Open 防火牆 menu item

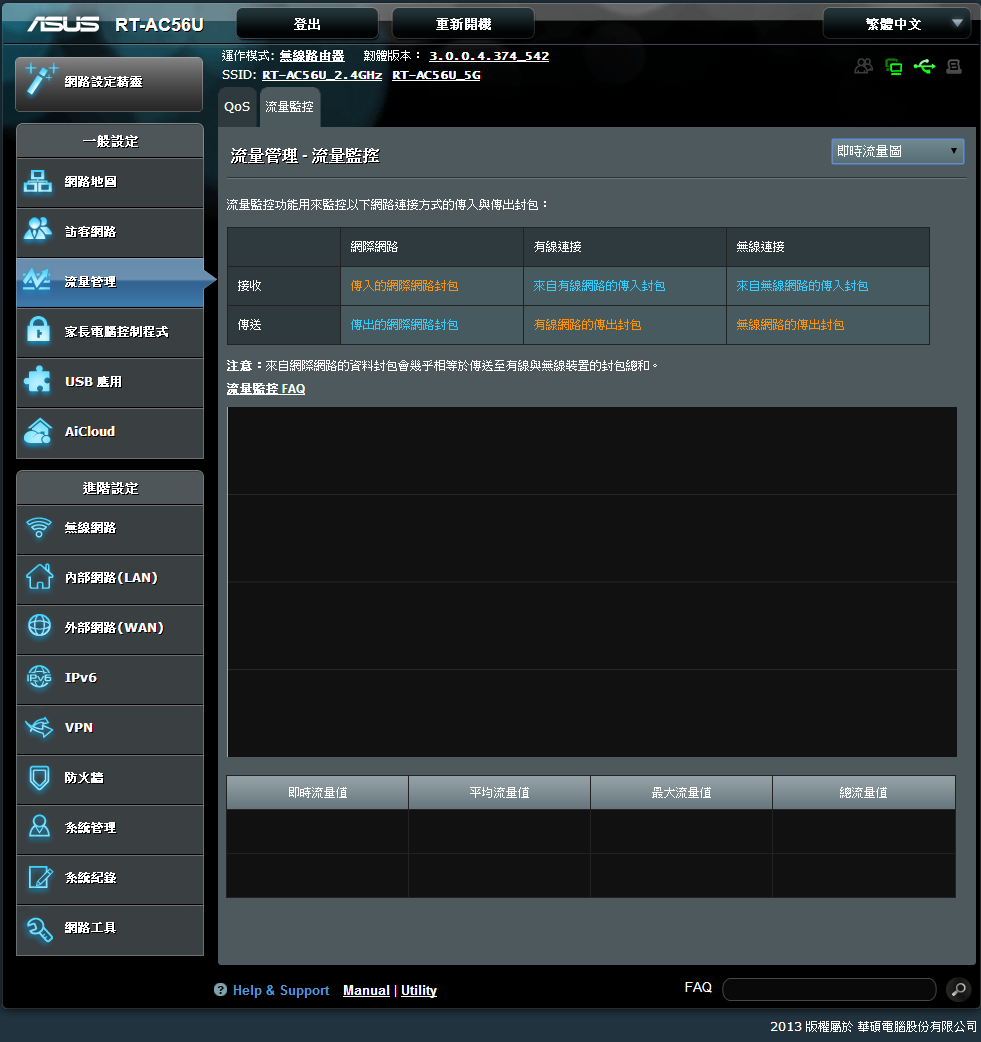click(x=110, y=778)
